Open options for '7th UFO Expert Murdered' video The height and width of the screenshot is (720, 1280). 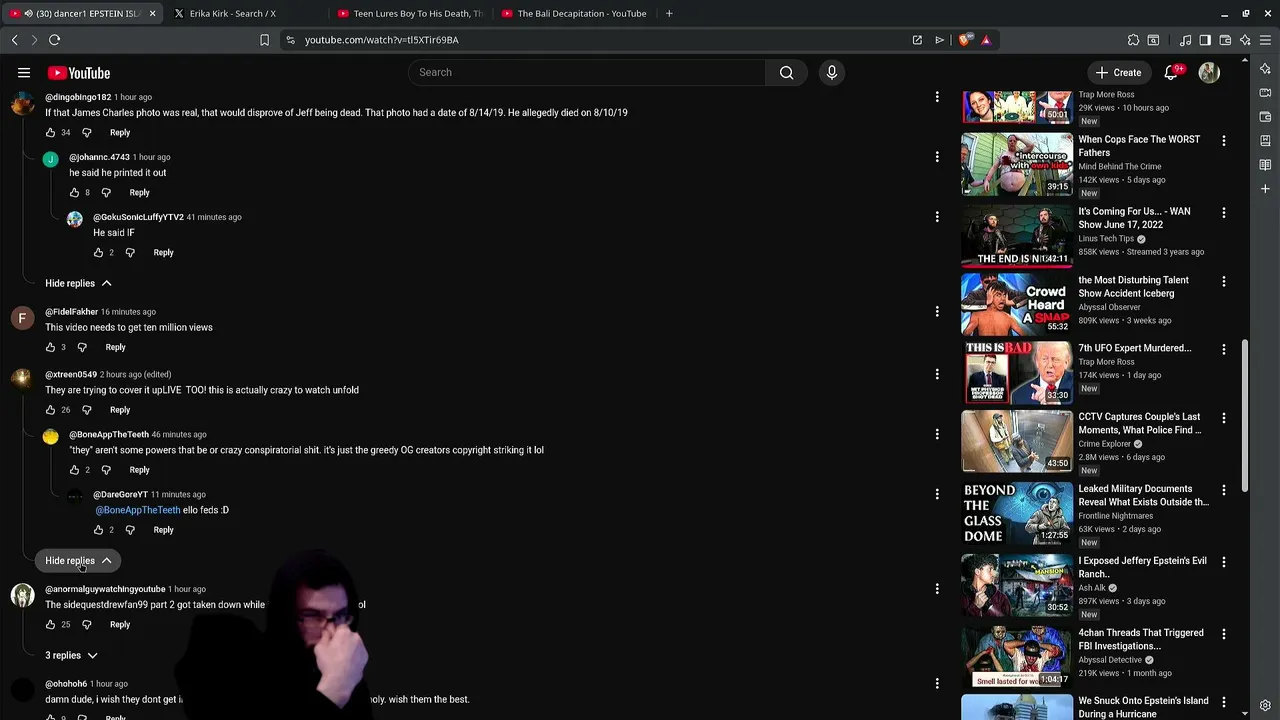[1223, 349]
